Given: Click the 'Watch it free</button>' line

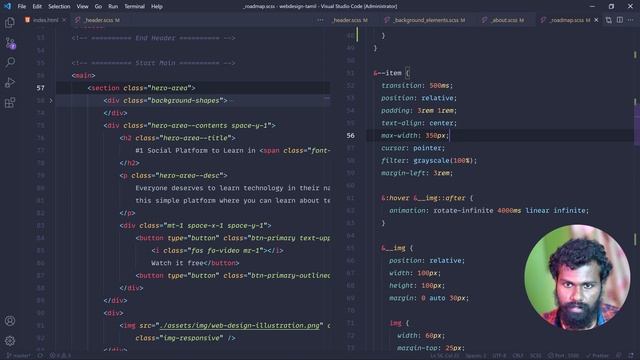Looking at the screenshot, I should (x=195, y=263).
